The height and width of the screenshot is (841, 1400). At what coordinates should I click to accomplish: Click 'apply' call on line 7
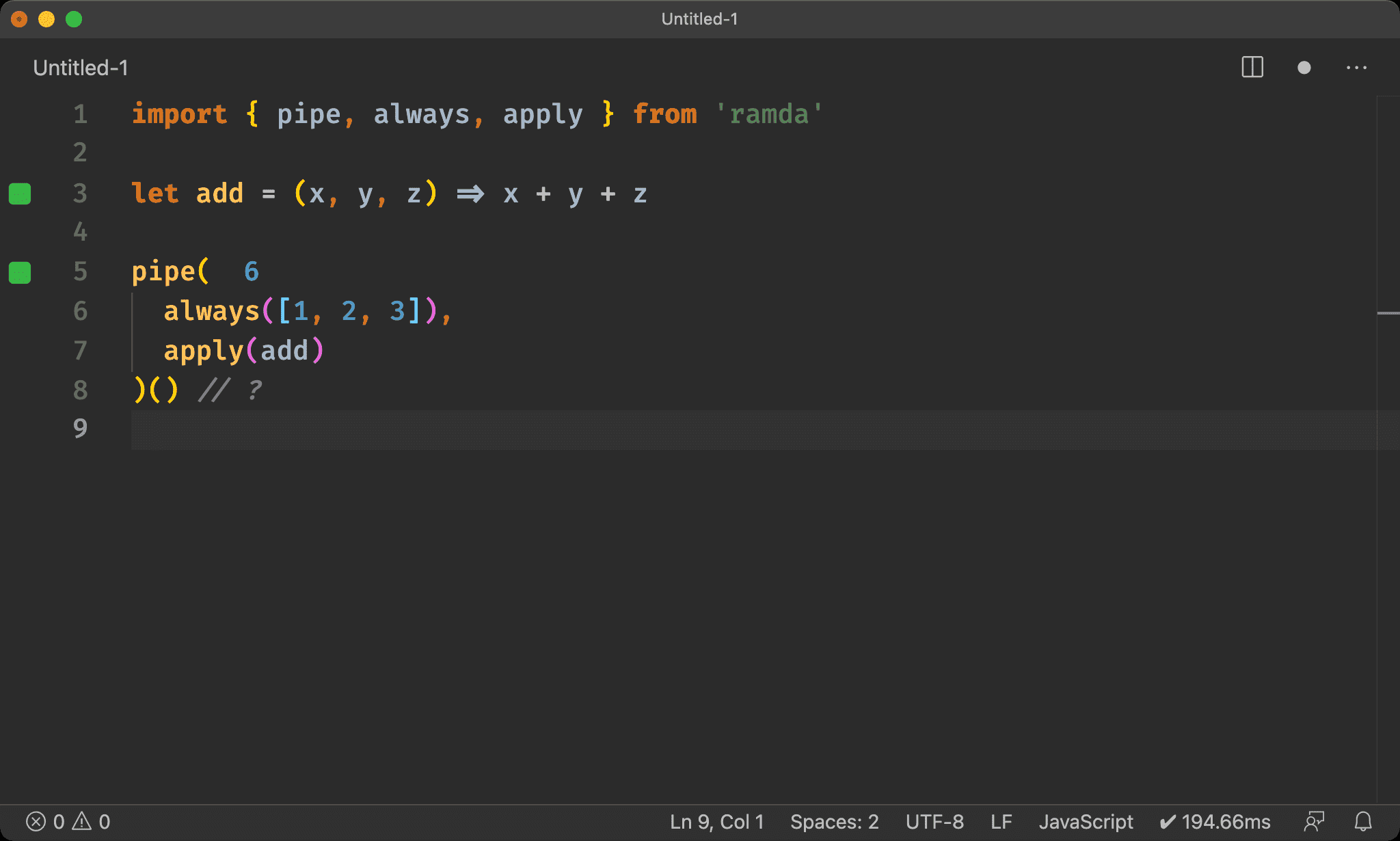coord(203,351)
